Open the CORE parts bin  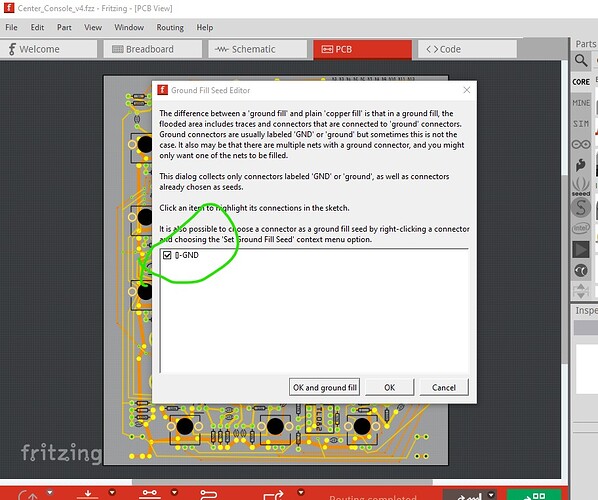[581, 82]
